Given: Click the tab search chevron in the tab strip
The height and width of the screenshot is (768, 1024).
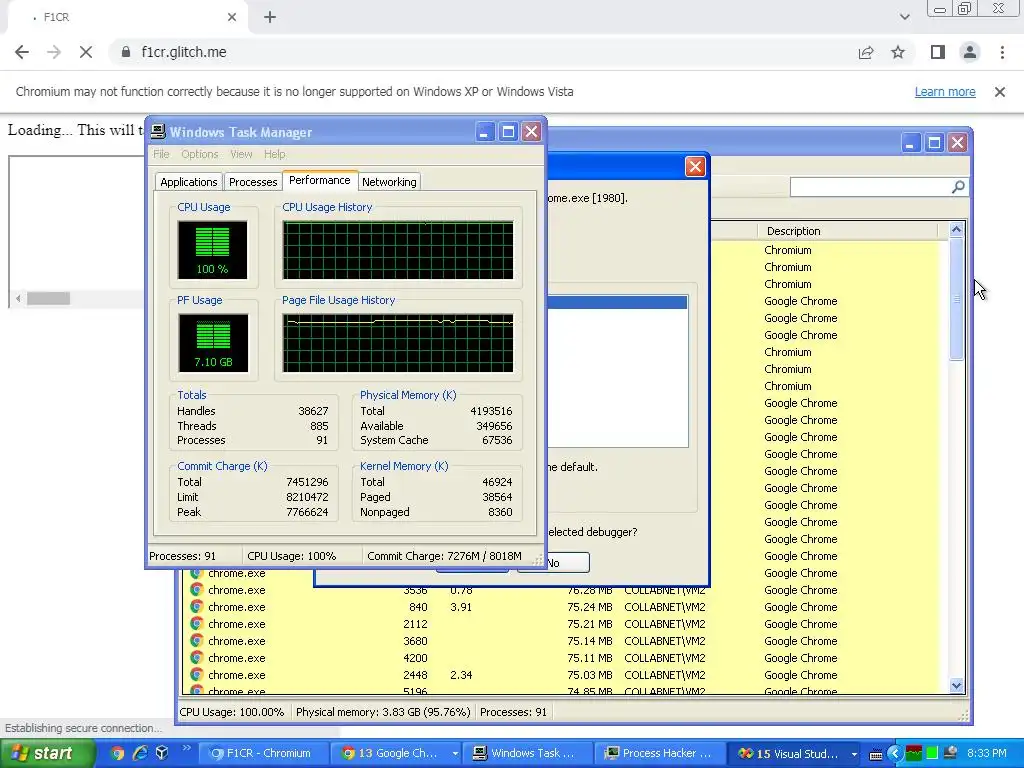Looking at the screenshot, I should coord(904,18).
